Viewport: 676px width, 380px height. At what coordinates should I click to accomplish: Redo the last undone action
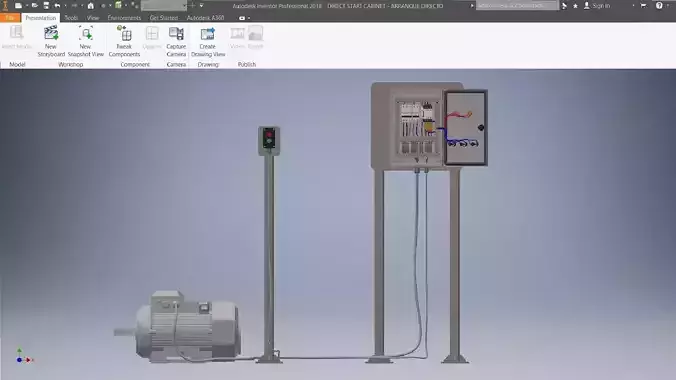tap(74, 6)
